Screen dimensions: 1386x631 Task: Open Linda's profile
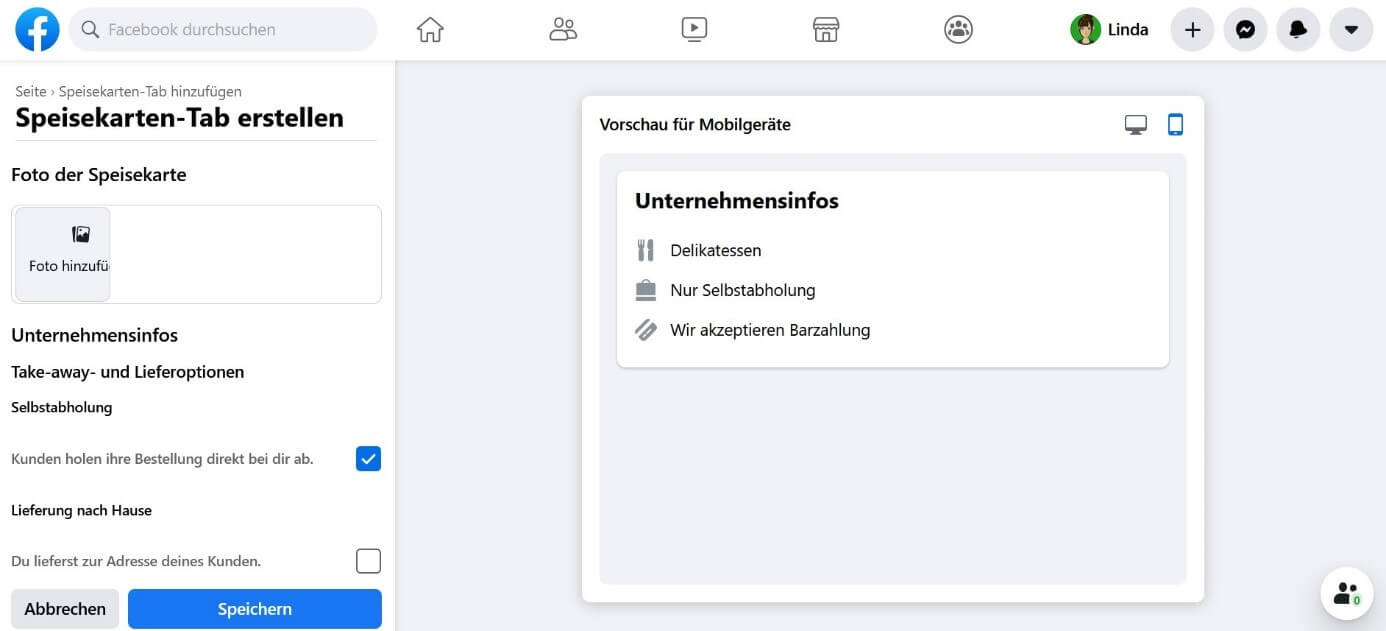(1109, 30)
